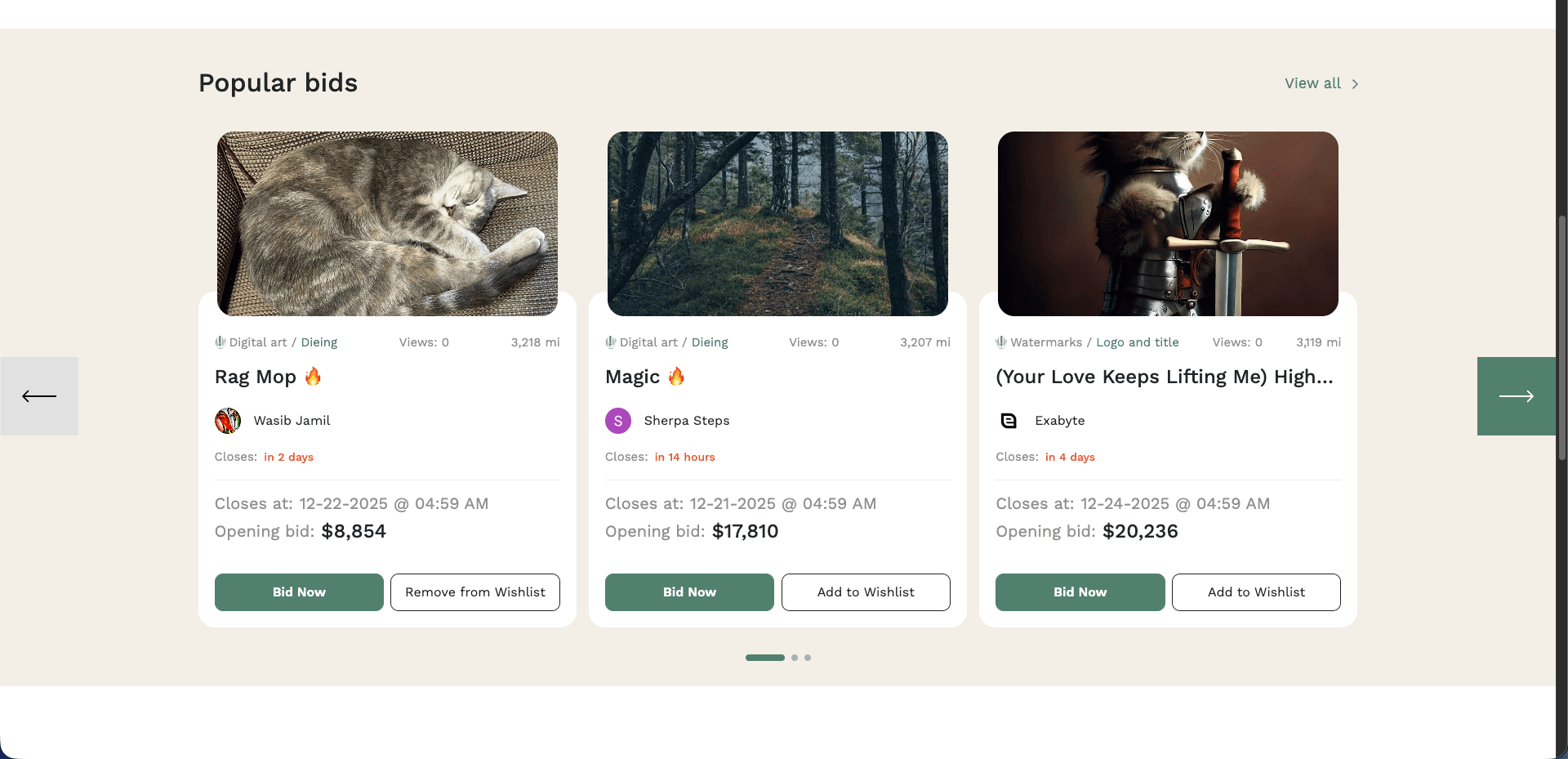Remove Rag Mop from Wishlist
Screen dimensions: 1568x759
(x=475, y=592)
